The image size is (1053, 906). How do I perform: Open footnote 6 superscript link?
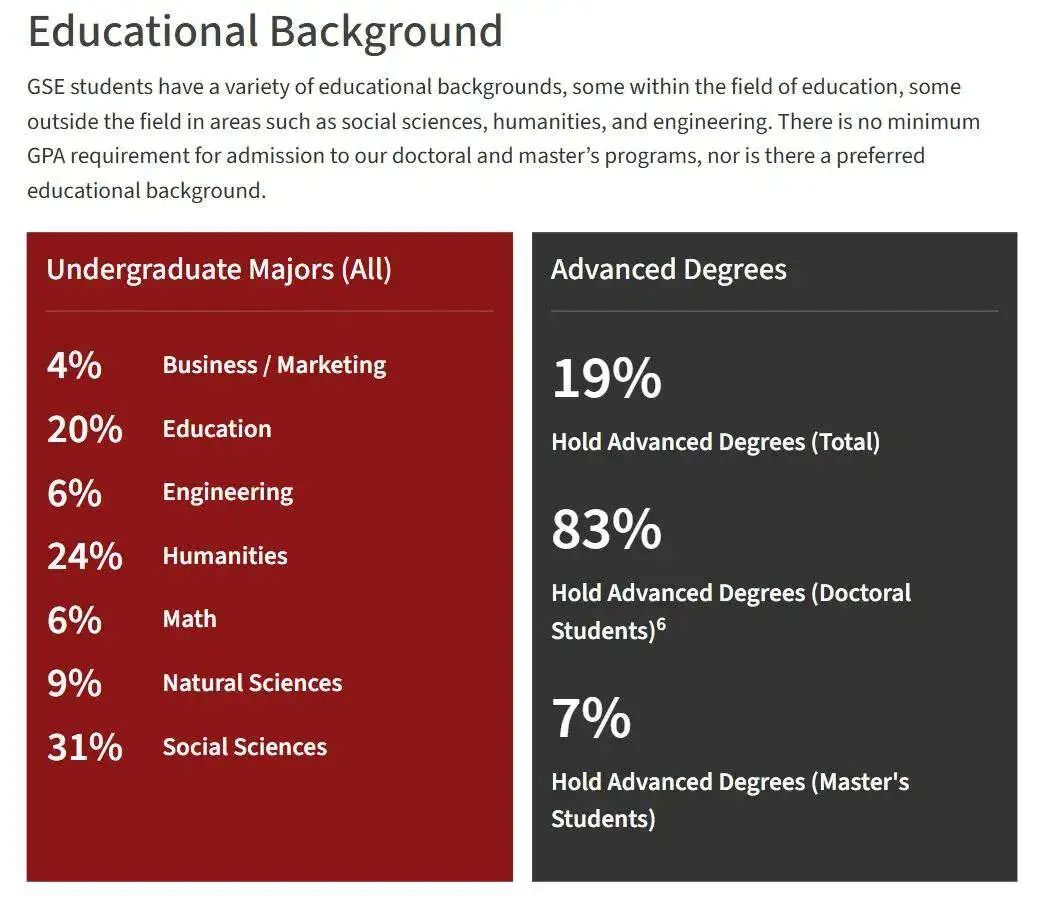(661, 624)
